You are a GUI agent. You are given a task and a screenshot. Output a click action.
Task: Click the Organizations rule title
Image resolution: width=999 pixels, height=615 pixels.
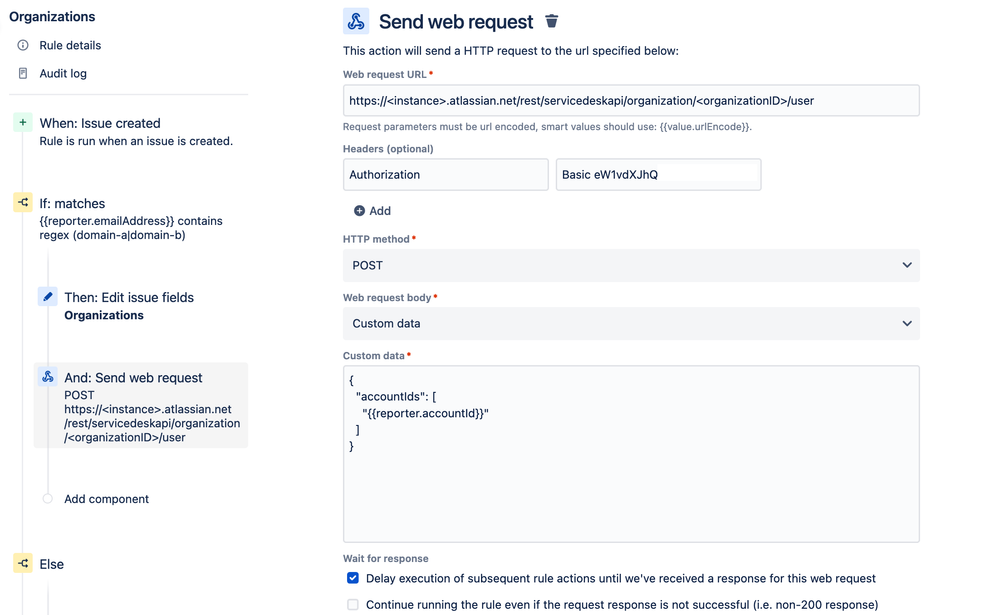(52, 17)
